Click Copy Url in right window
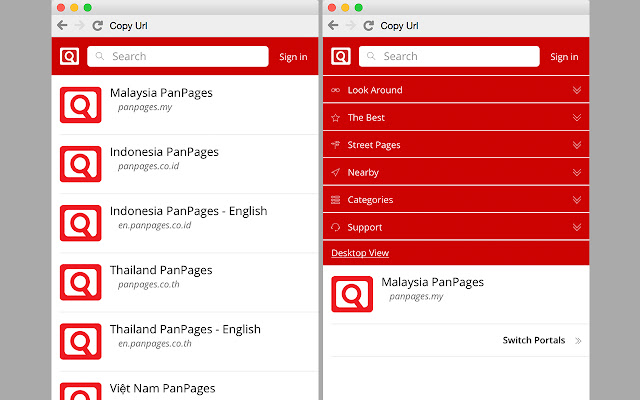Viewport: 640px width, 400px height. point(399,26)
